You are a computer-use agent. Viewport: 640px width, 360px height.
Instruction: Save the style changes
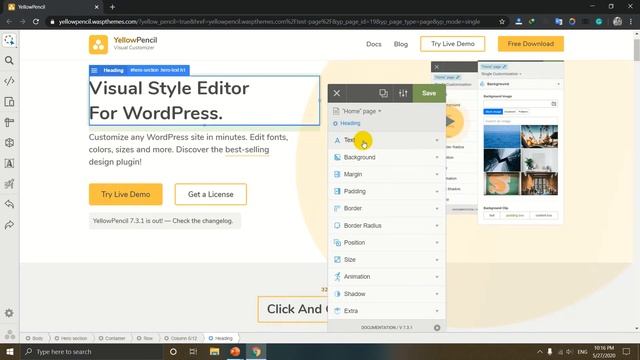pos(429,93)
